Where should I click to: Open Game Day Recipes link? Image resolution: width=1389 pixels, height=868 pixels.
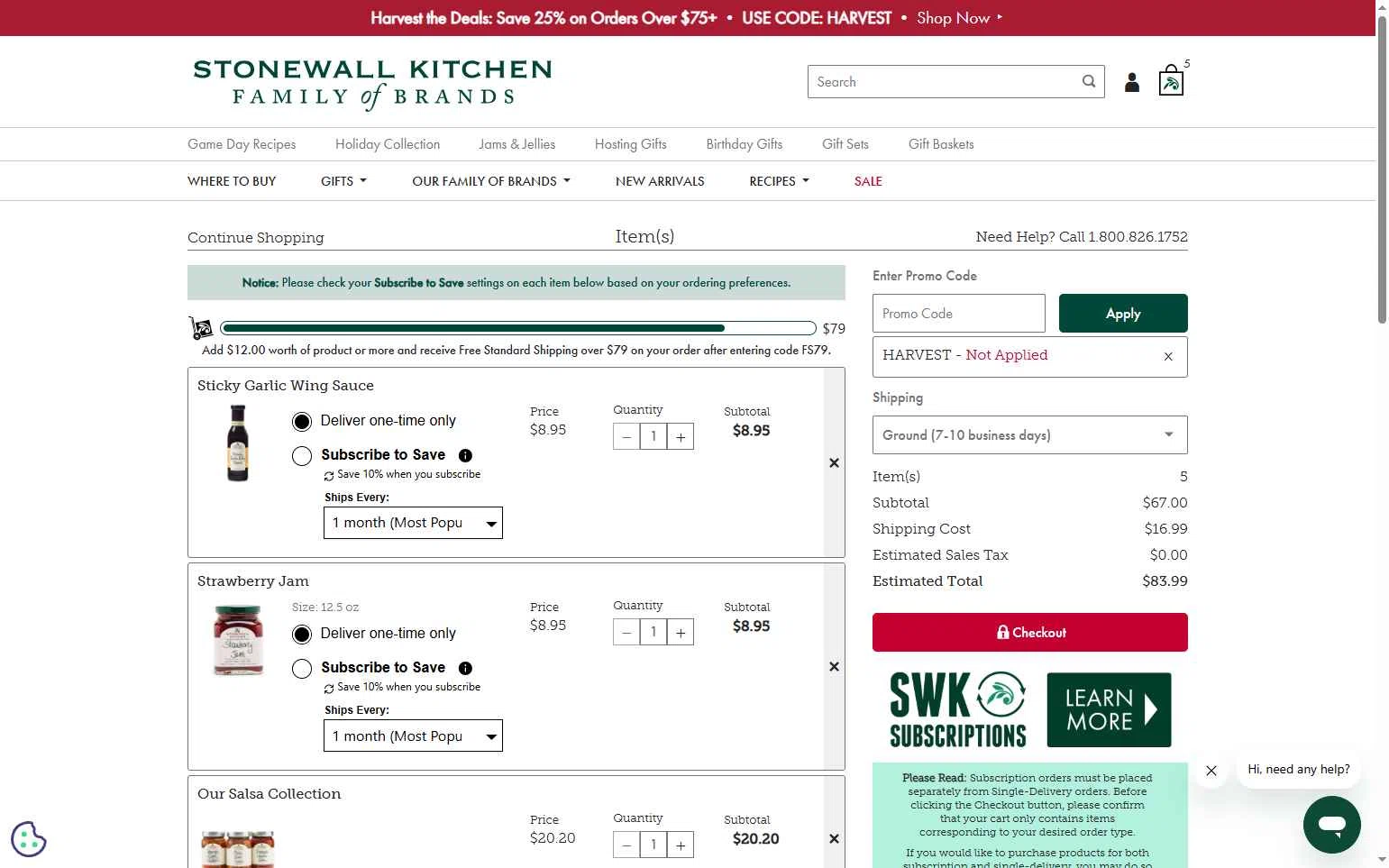pyautogui.click(x=242, y=144)
